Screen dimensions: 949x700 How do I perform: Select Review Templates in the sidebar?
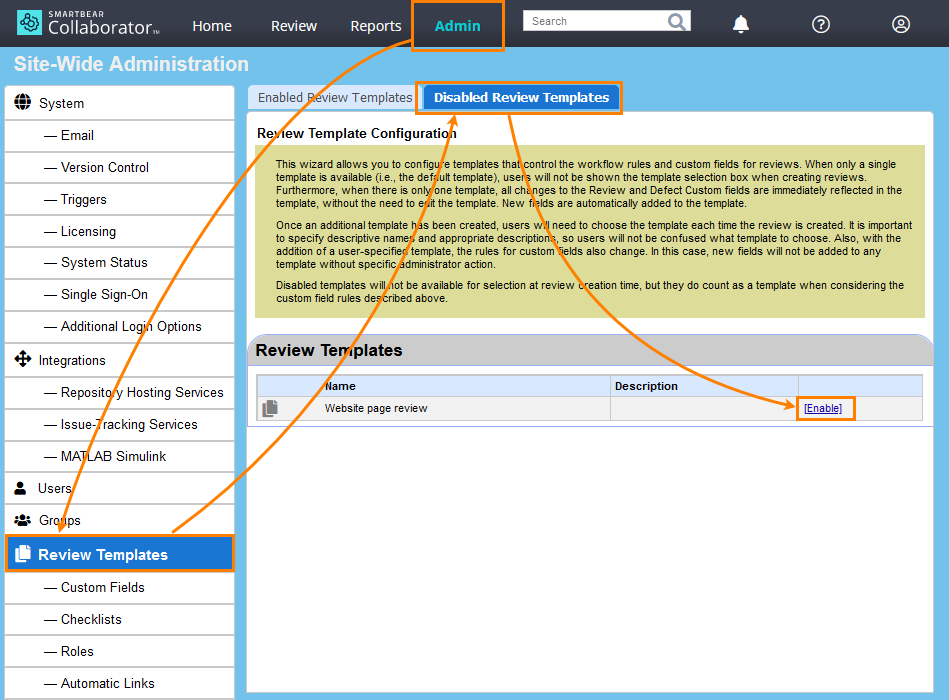pyautogui.click(x=102, y=555)
